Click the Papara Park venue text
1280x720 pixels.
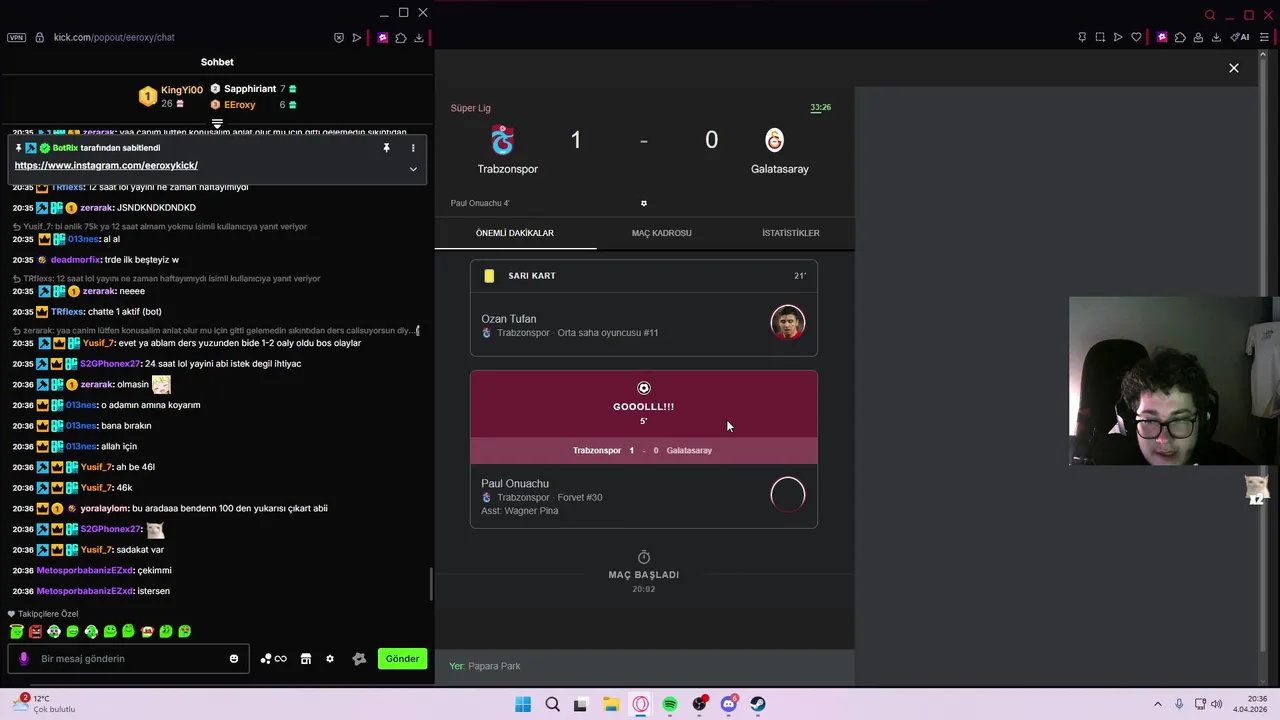click(494, 666)
